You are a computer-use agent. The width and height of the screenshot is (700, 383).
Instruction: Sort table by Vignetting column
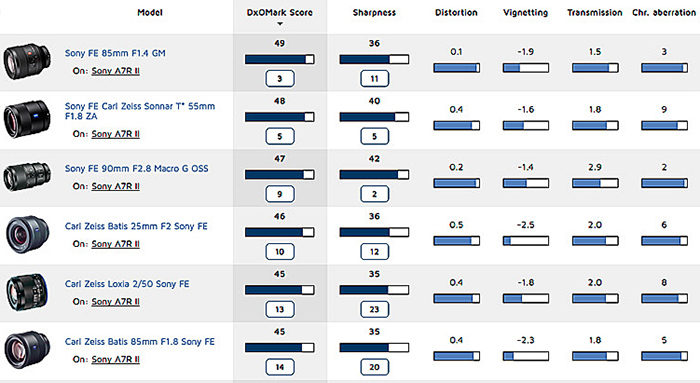[x=525, y=12]
